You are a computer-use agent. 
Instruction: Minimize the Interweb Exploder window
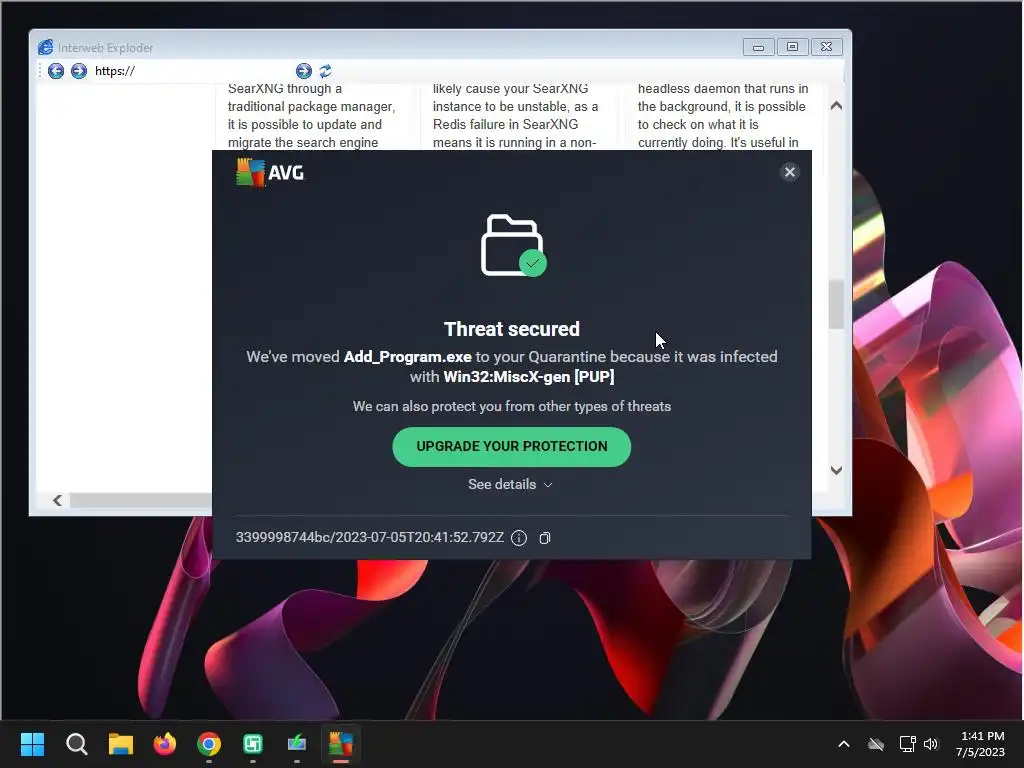[758, 47]
